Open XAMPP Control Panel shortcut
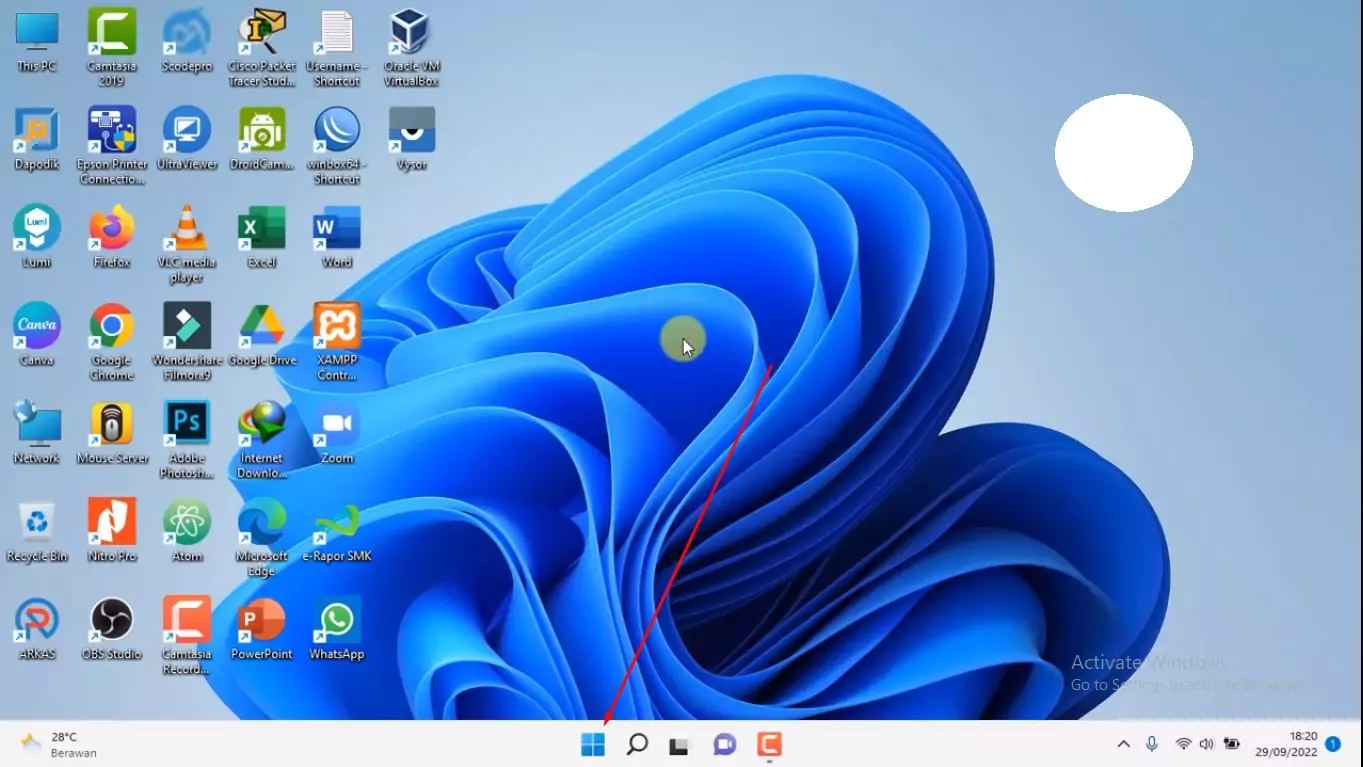The width and height of the screenshot is (1363, 767). (x=337, y=341)
